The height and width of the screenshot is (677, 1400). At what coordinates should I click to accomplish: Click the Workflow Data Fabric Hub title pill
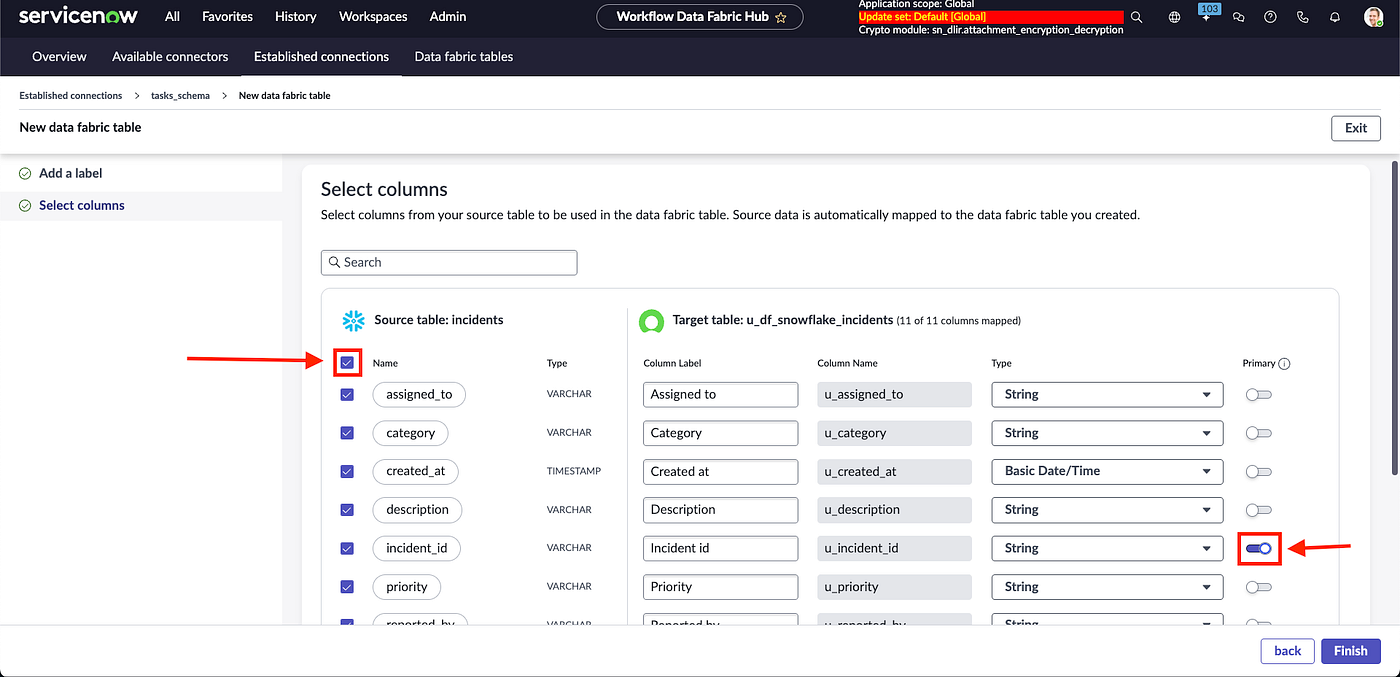tap(699, 17)
